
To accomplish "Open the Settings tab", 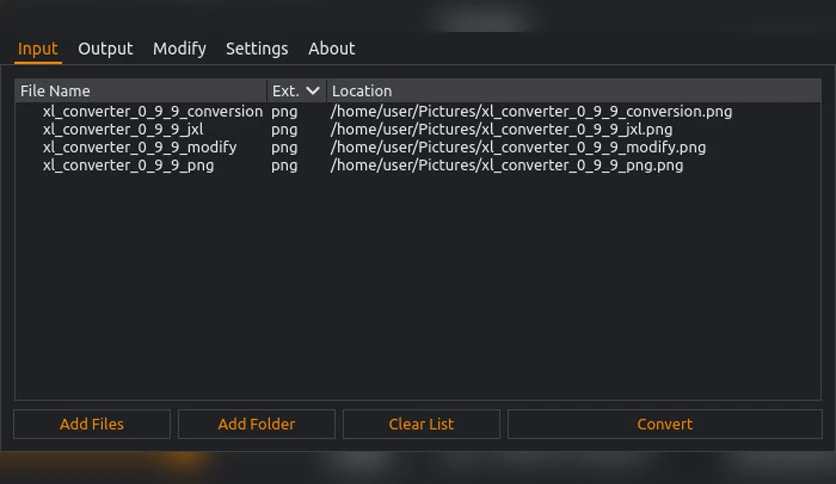I will (257, 49).
